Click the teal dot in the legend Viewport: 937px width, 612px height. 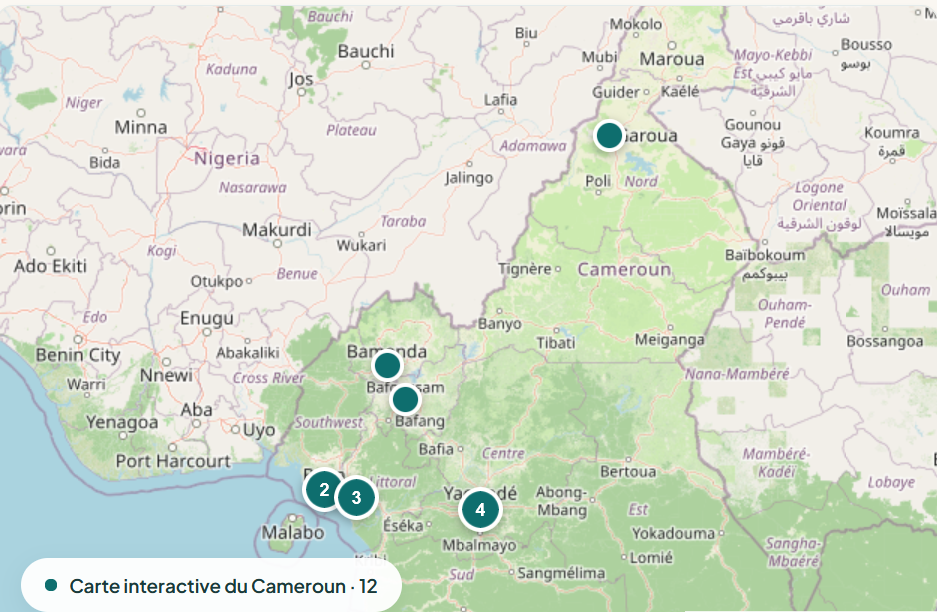[51, 585]
